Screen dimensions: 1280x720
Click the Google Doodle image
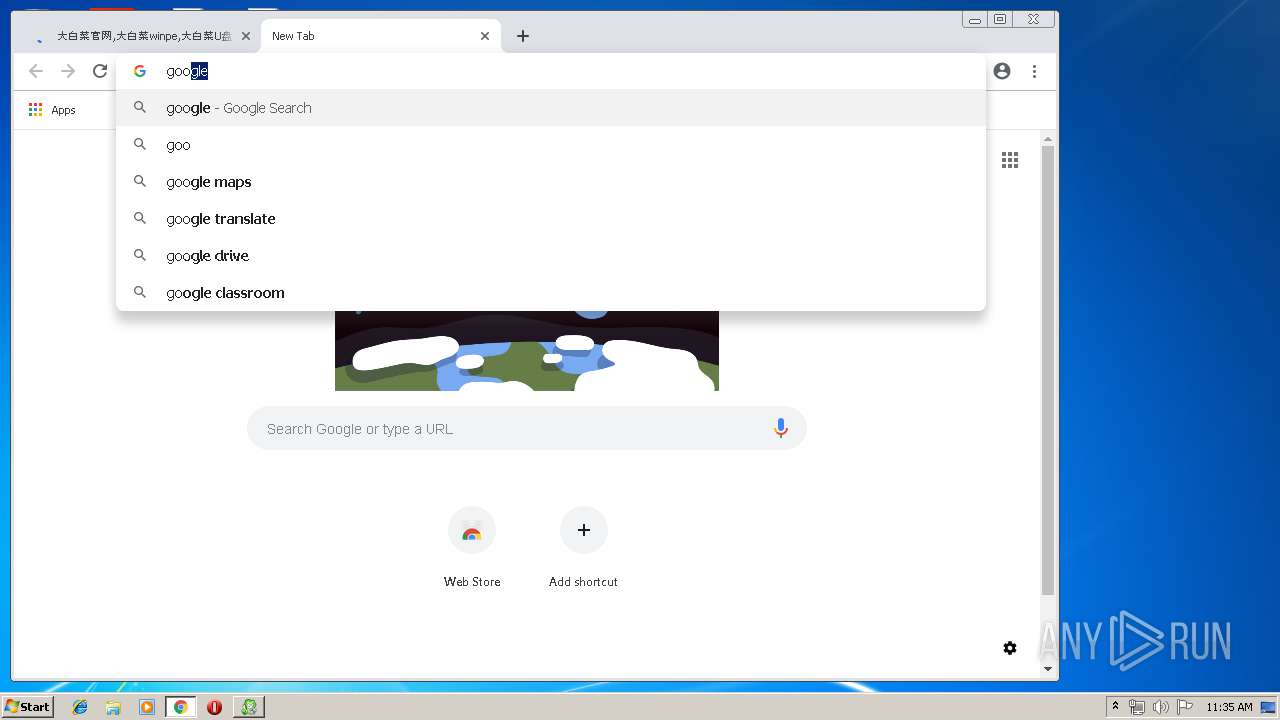(527, 351)
